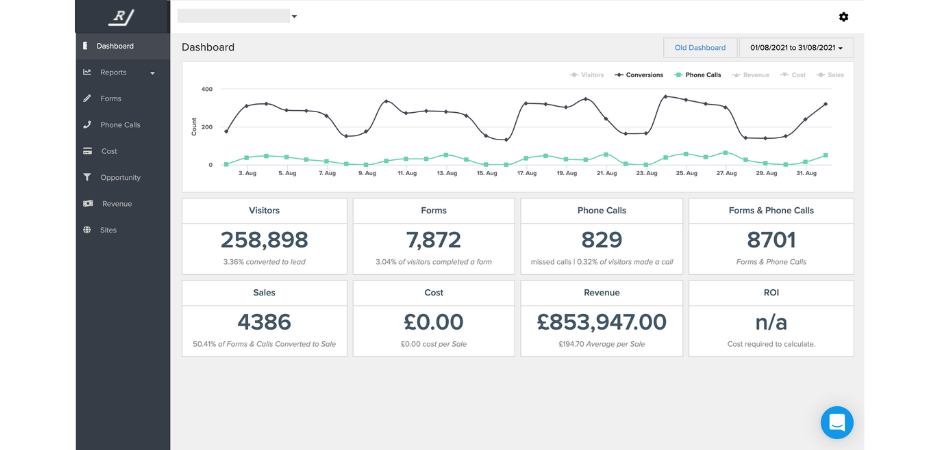Screen dimensions: 940x450
Task: Click the Forms pencil icon
Action: tap(87, 98)
